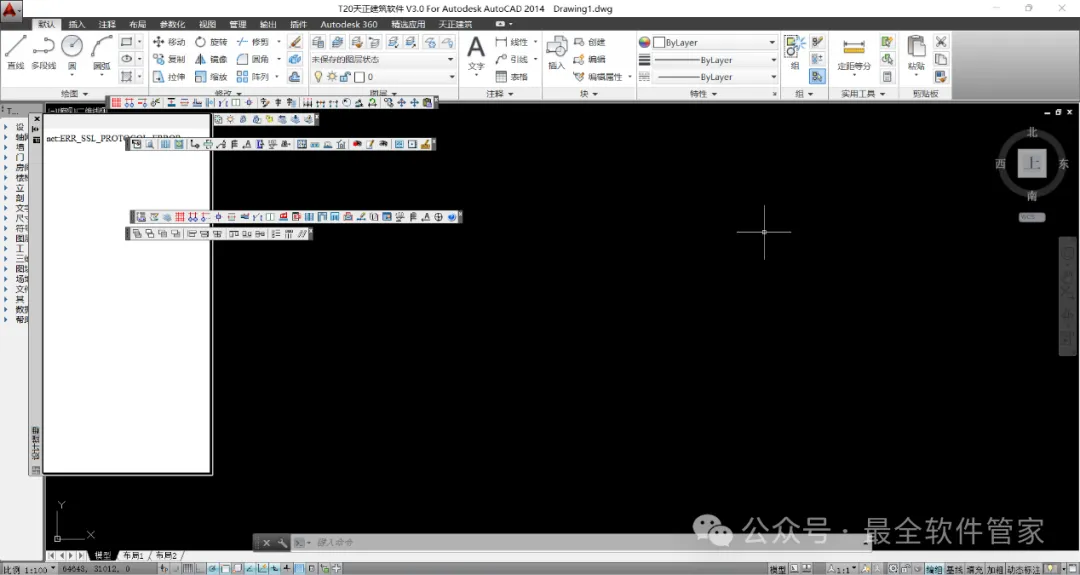
Task: Click the 线性 (Linear dimension) button
Action: (x=513, y=42)
